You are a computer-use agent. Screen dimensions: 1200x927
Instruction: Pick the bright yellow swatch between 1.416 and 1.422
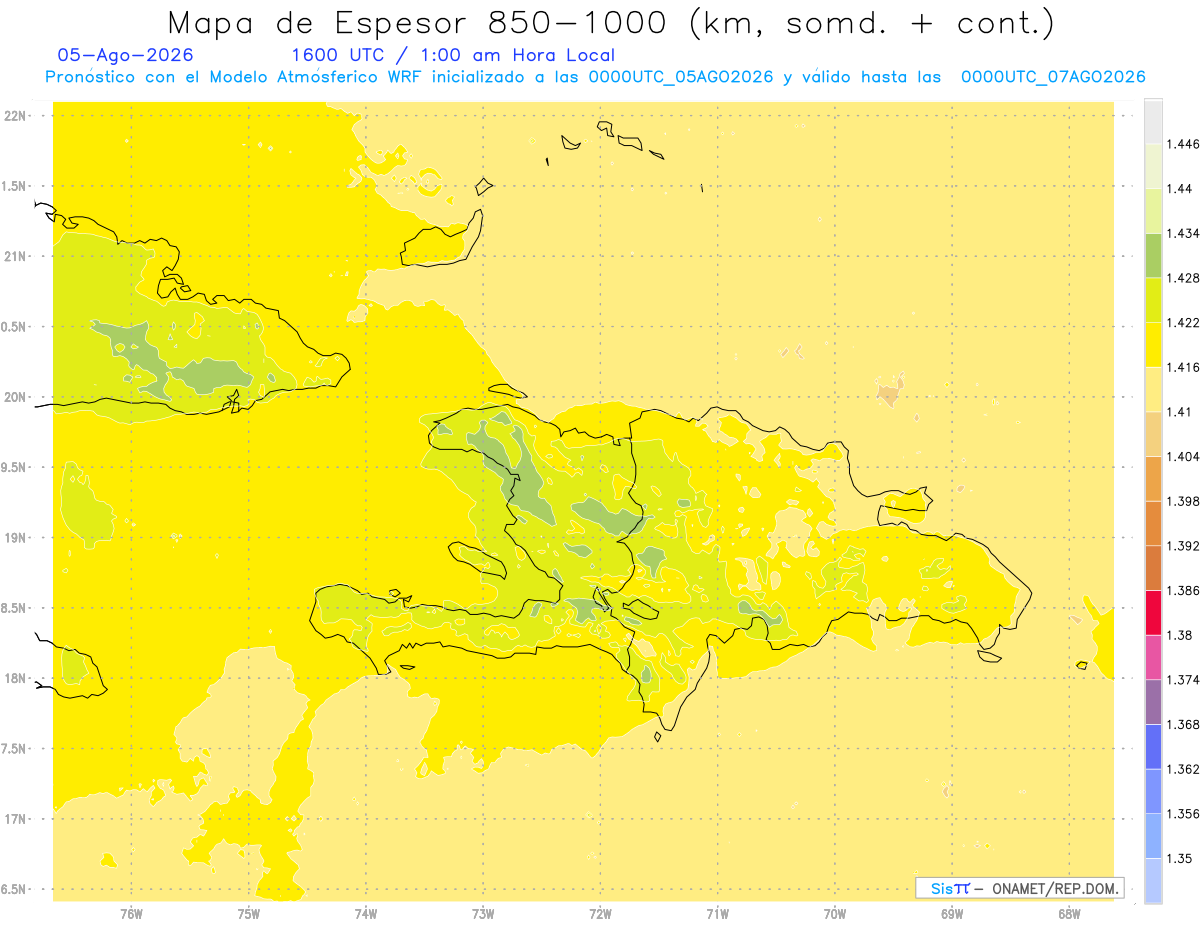(x=1153, y=344)
